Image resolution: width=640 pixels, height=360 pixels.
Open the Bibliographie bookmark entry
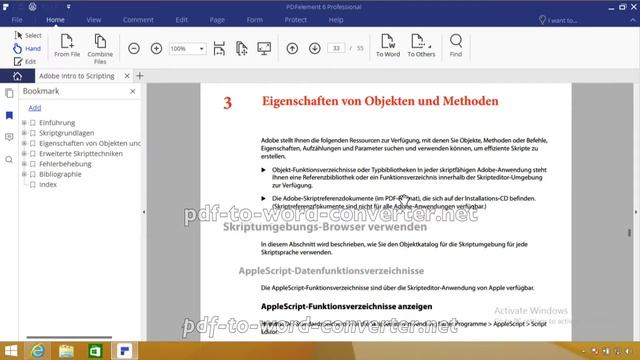(x=60, y=174)
